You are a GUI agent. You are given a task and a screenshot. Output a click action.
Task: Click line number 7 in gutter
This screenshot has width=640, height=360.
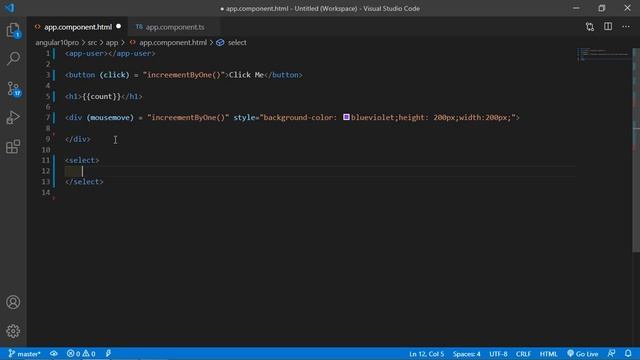(48, 118)
